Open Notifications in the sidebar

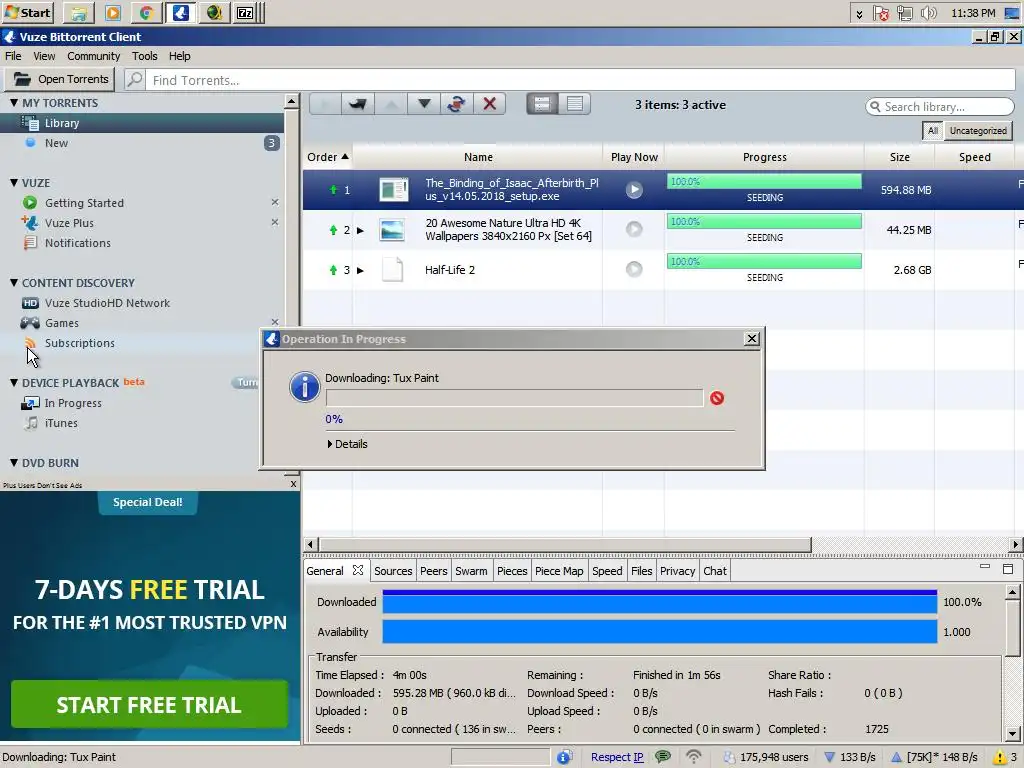click(77, 243)
